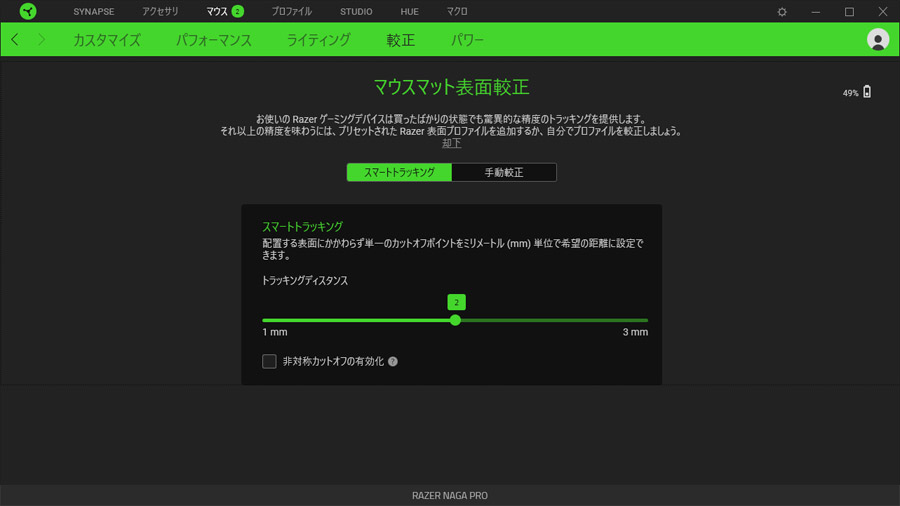
Task: Minimize the Razer Synapse window
Action: pyautogui.click(x=816, y=11)
